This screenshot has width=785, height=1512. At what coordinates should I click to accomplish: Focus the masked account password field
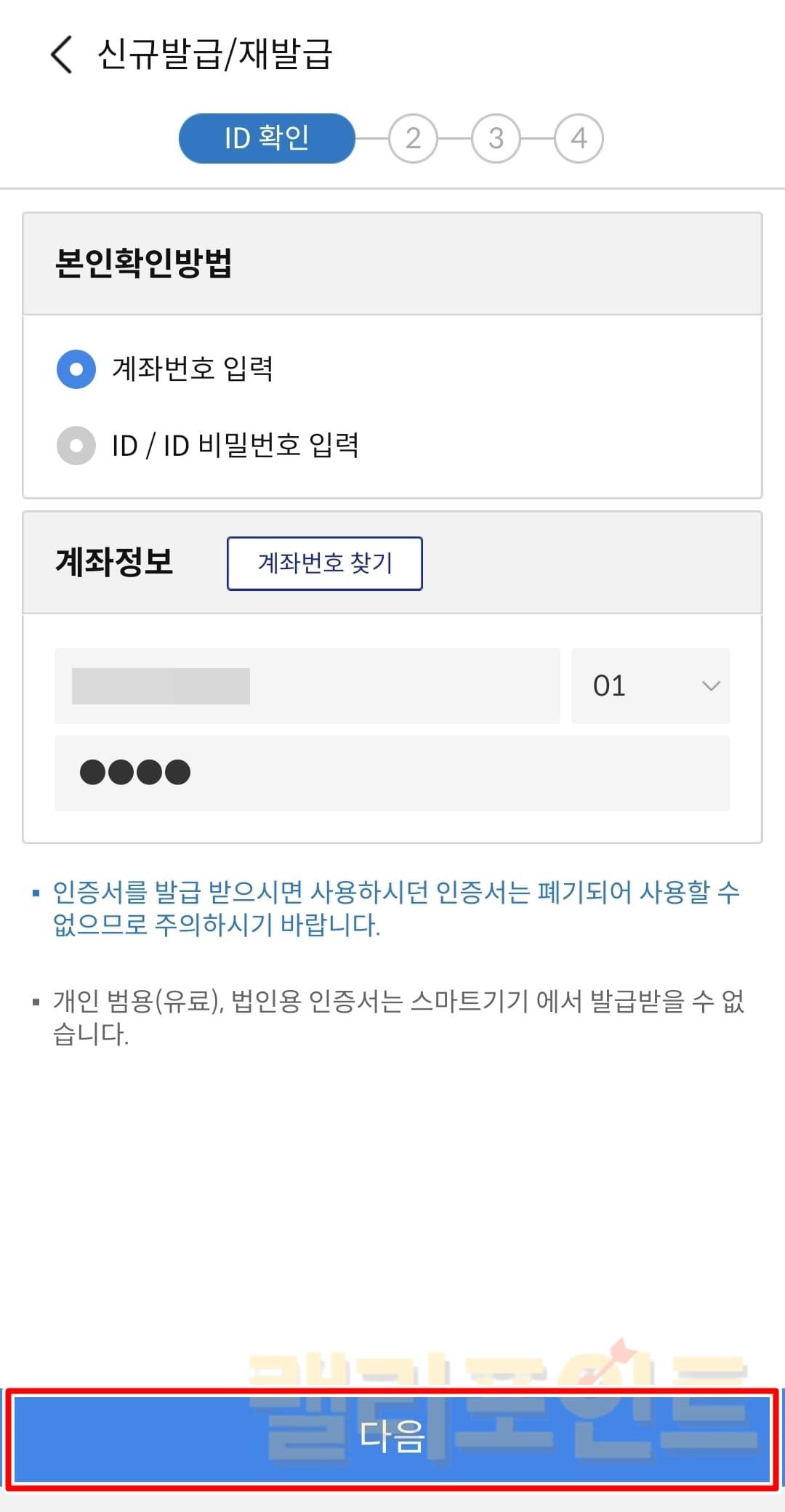click(392, 773)
